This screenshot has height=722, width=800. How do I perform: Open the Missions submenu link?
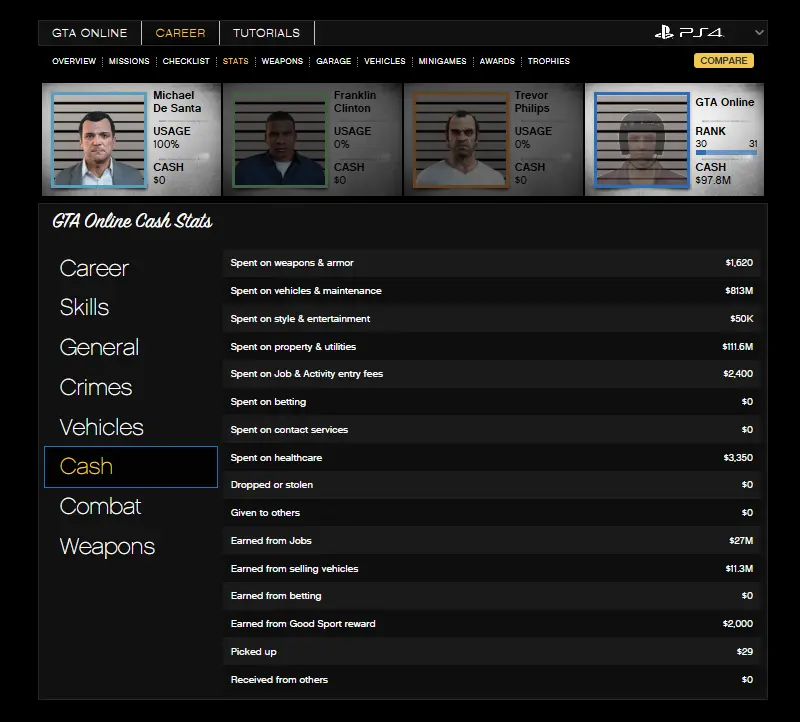tap(129, 61)
